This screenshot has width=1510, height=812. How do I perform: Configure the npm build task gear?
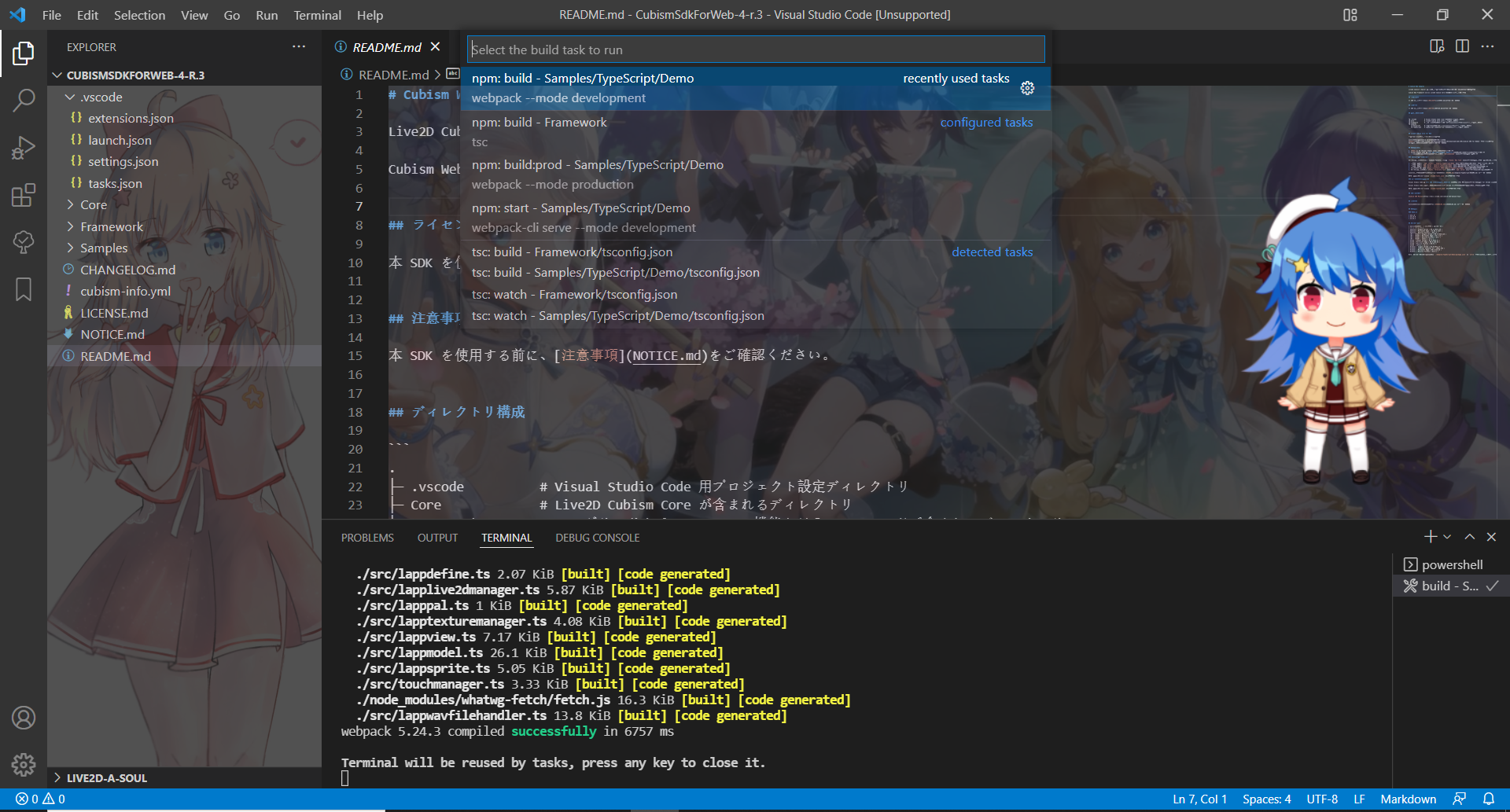pos(1027,88)
